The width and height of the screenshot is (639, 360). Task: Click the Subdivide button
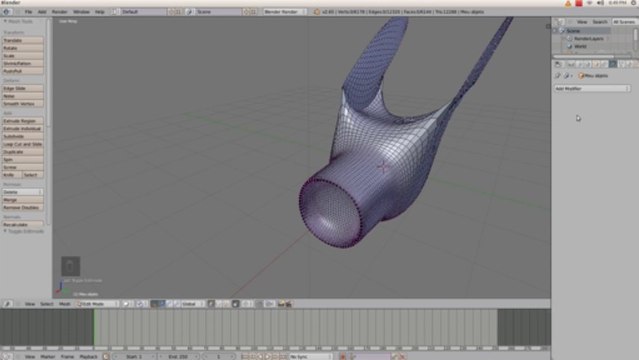tap(23, 137)
